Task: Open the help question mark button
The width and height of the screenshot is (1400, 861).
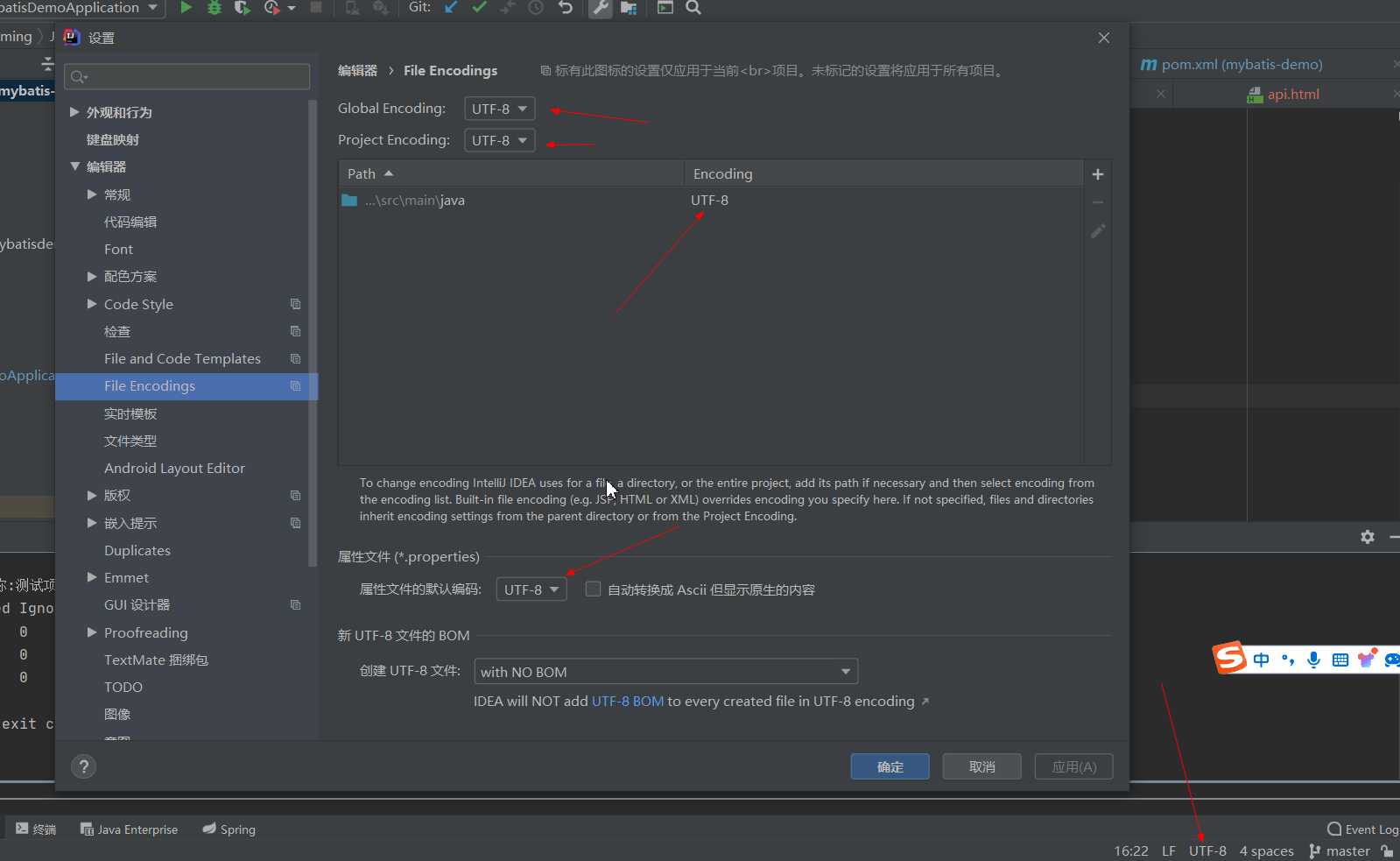Action: [83, 767]
